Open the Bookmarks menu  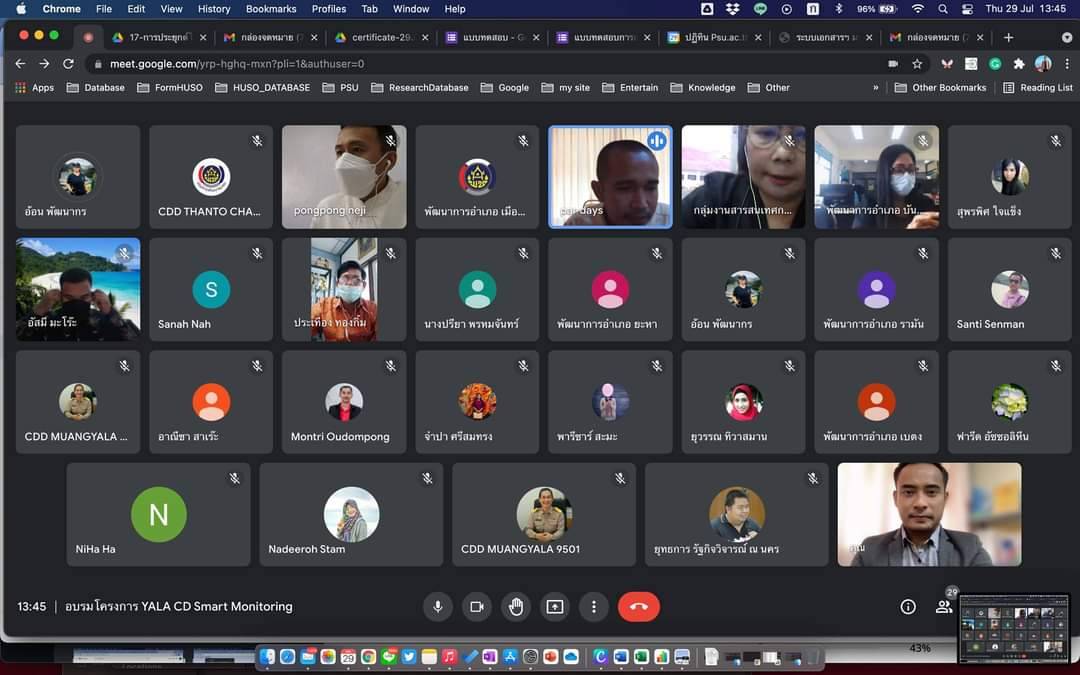click(x=271, y=9)
